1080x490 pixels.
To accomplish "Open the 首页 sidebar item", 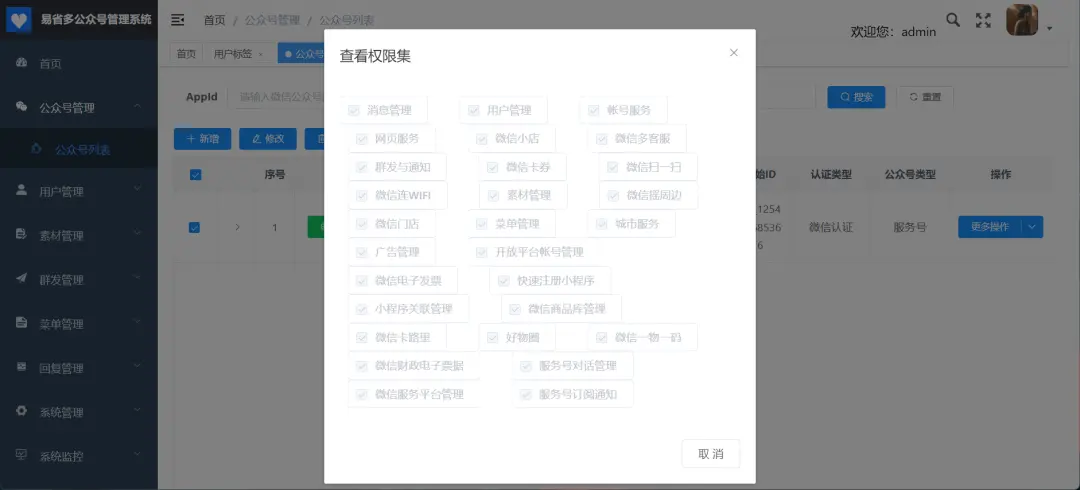I will pos(79,63).
